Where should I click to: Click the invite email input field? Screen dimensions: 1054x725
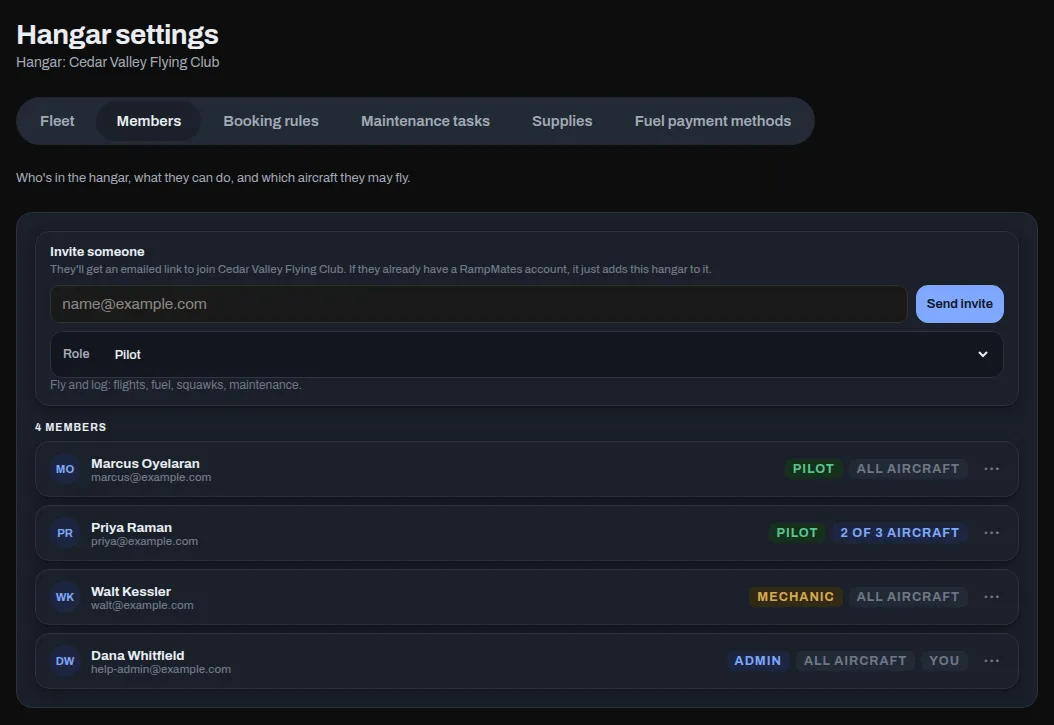tap(479, 304)
